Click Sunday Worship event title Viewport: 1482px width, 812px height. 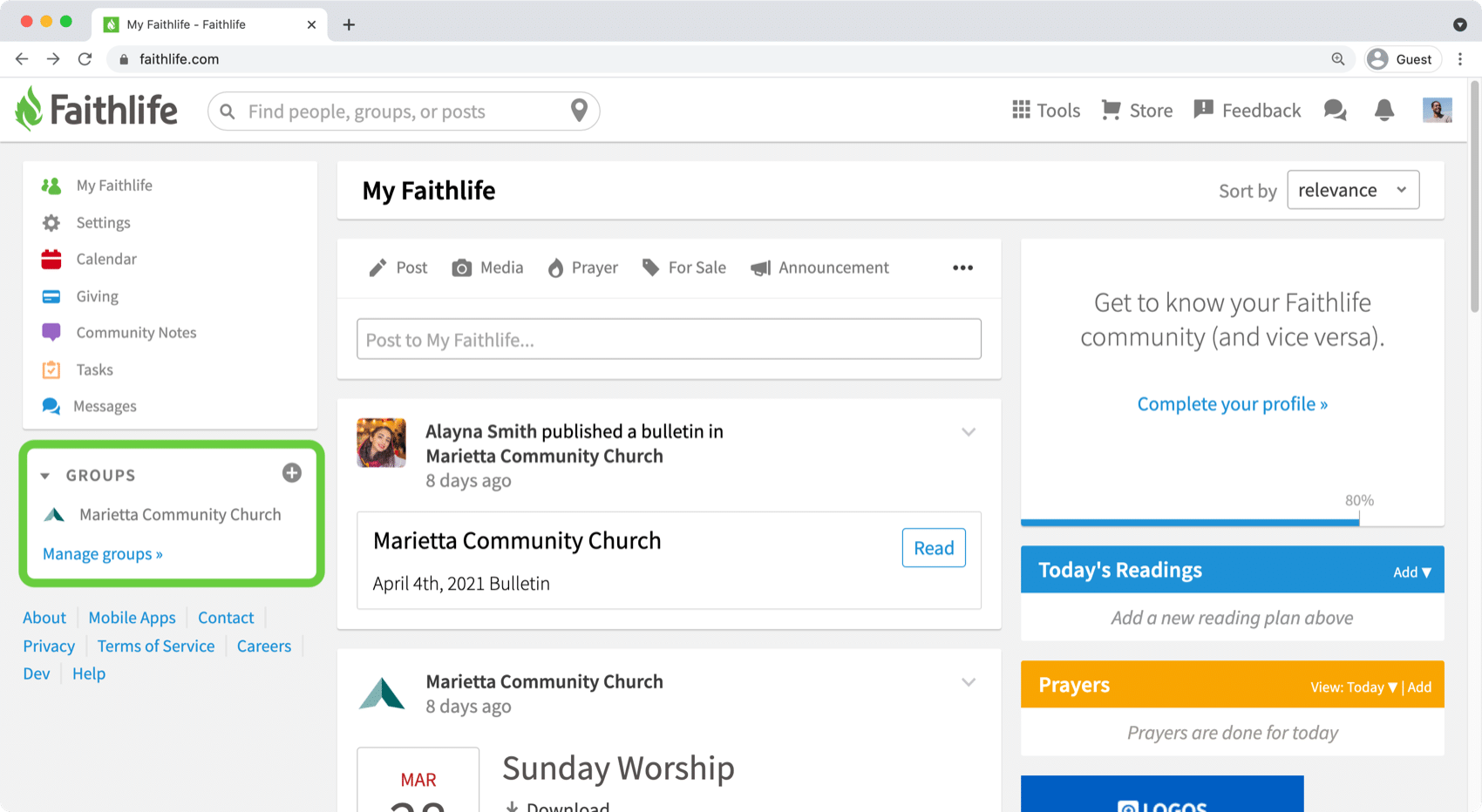point(618,768)
